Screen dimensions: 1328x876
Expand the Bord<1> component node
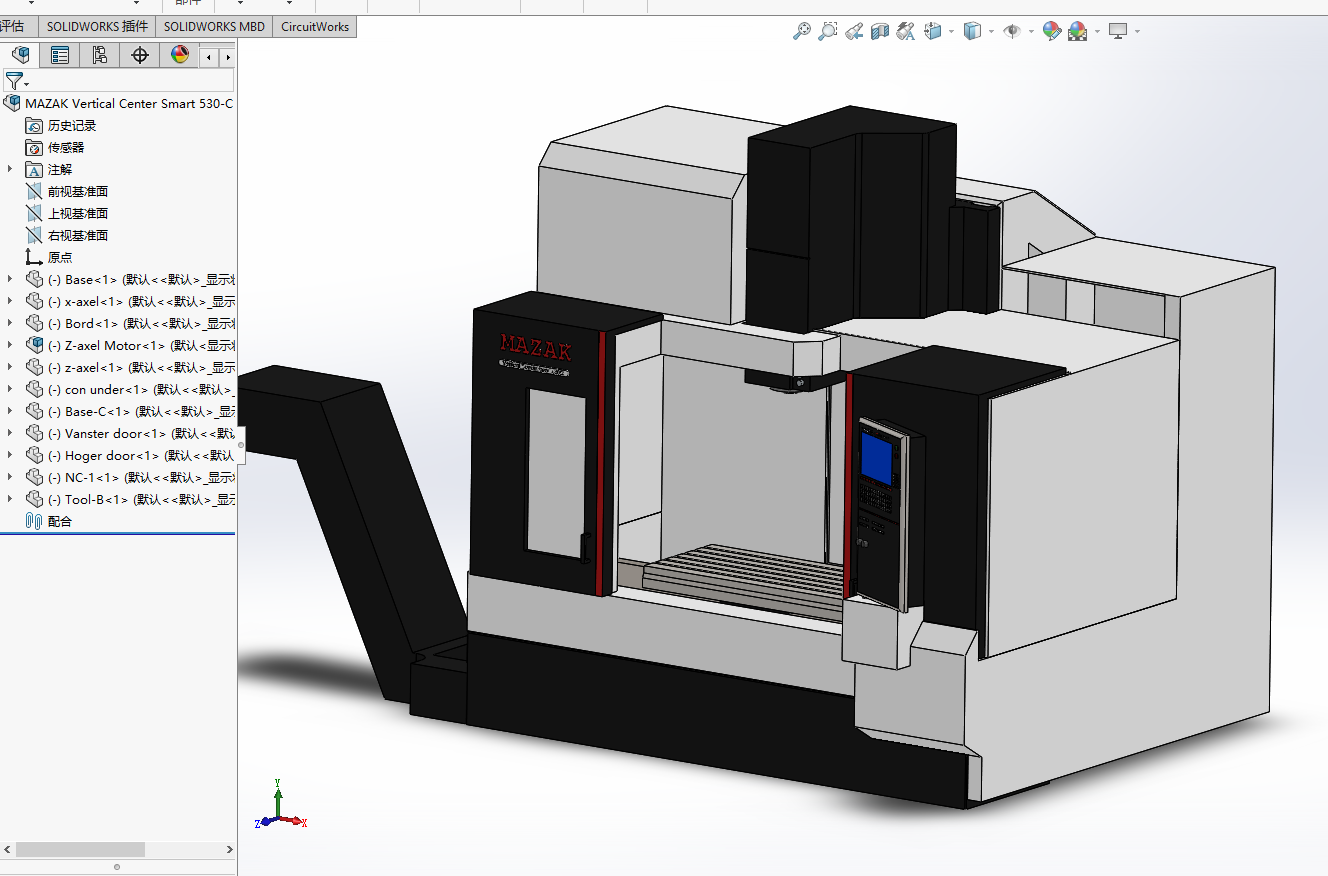pyautogui.click(x=10, y=323)
